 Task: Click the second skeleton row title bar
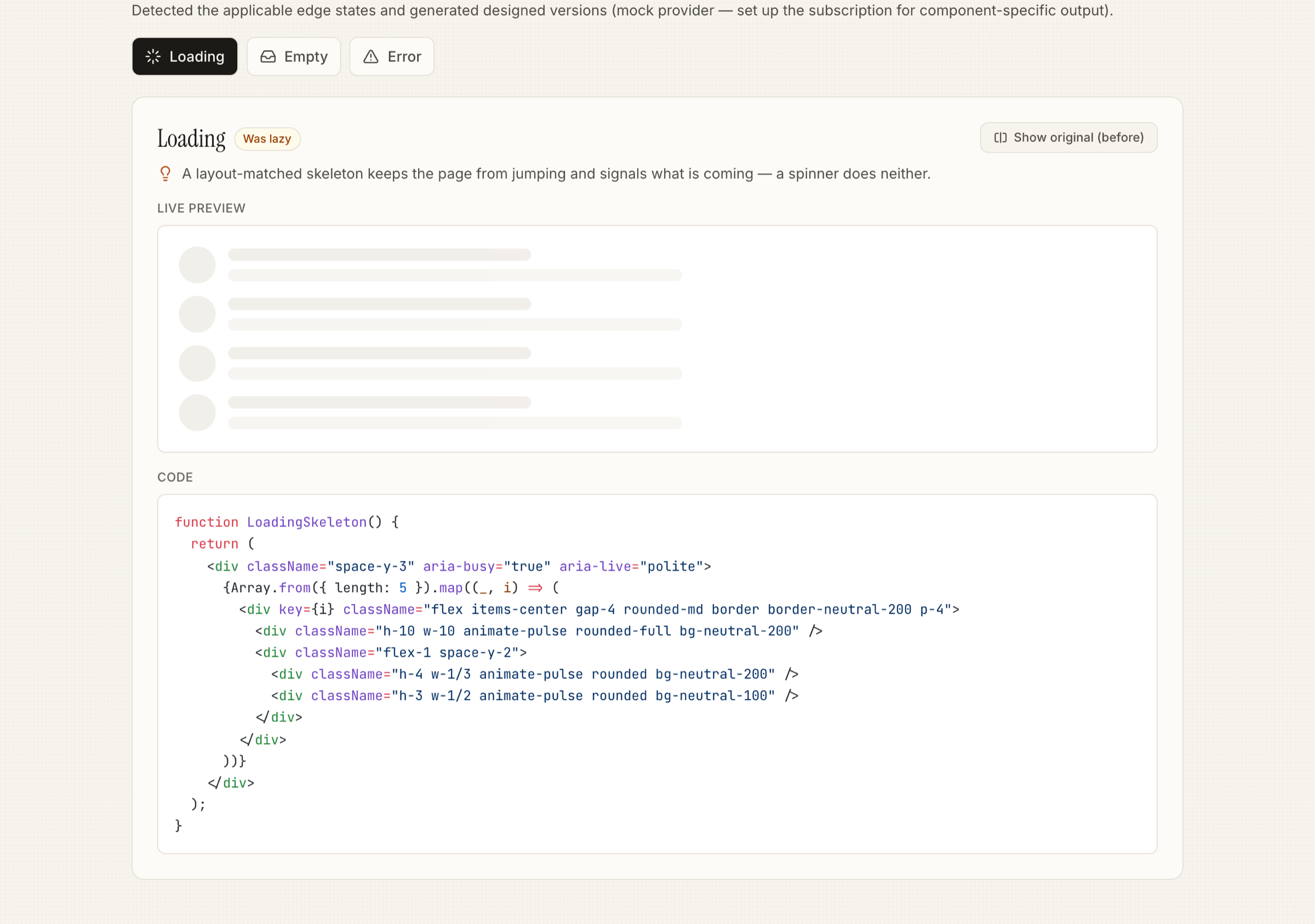click(379, 304)
